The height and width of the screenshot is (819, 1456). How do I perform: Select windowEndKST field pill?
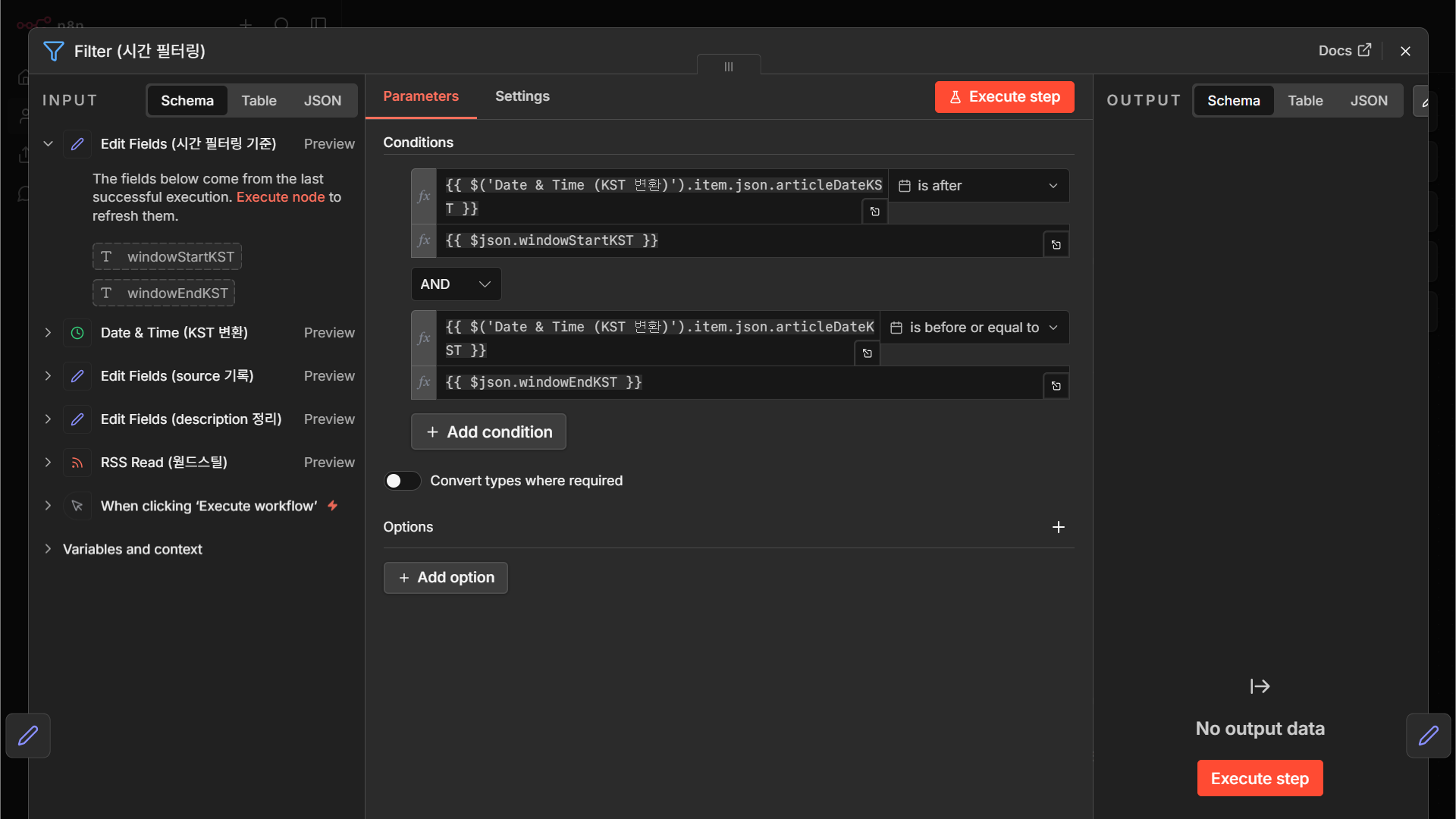pos(164,293)
